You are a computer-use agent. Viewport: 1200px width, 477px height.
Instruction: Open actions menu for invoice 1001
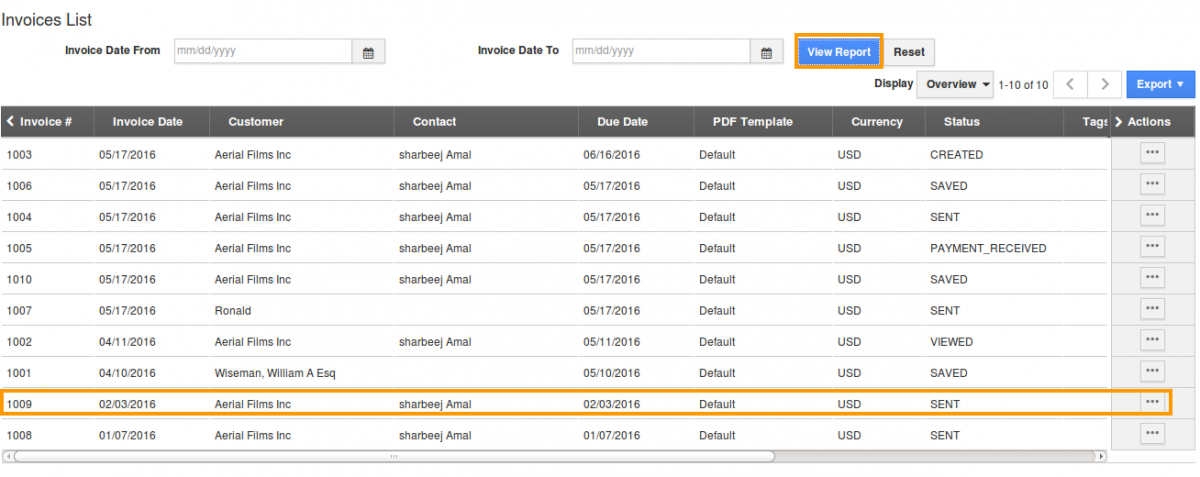(1152, 371)
